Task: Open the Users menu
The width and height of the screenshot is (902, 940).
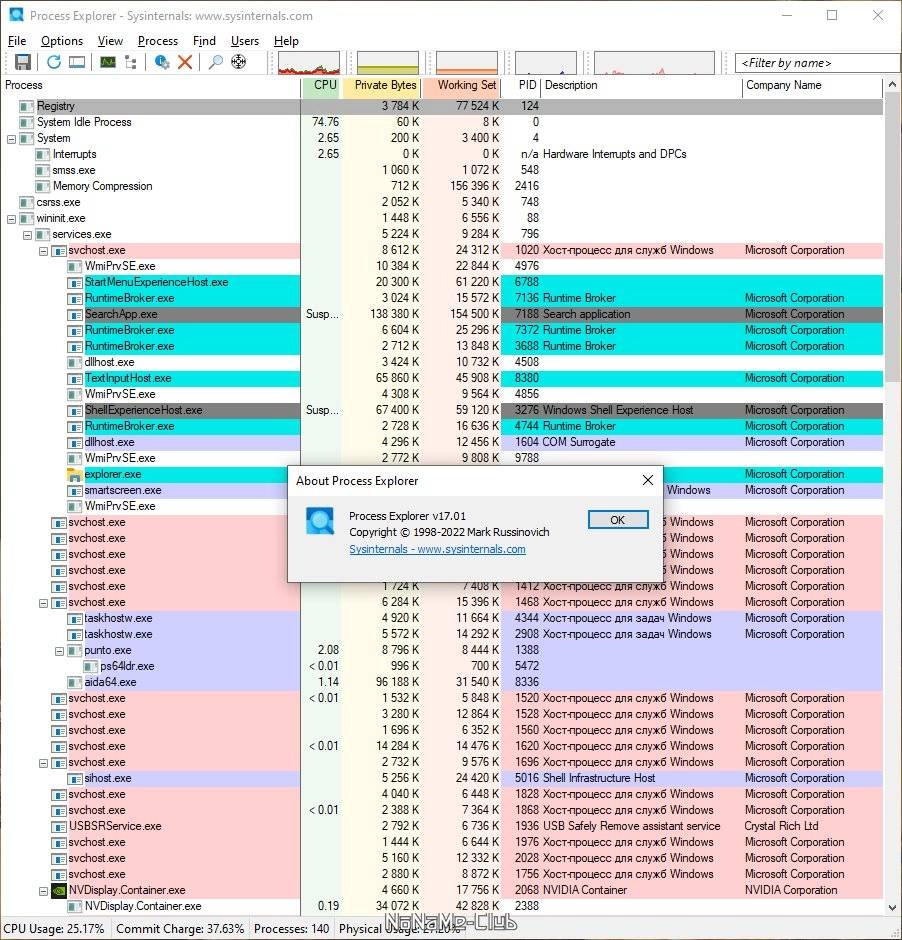Action: (x=245, y=41)
